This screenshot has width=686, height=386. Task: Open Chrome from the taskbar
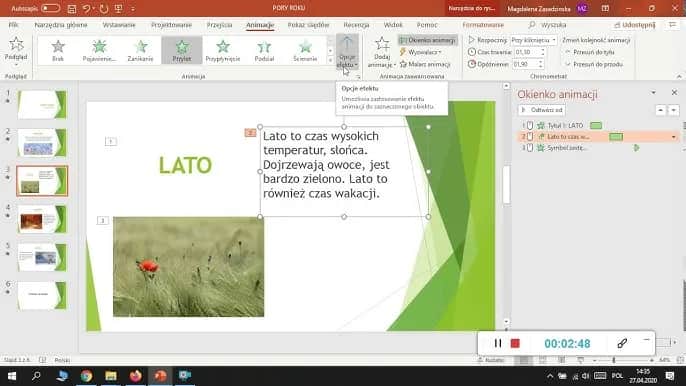tap(86, 376)
